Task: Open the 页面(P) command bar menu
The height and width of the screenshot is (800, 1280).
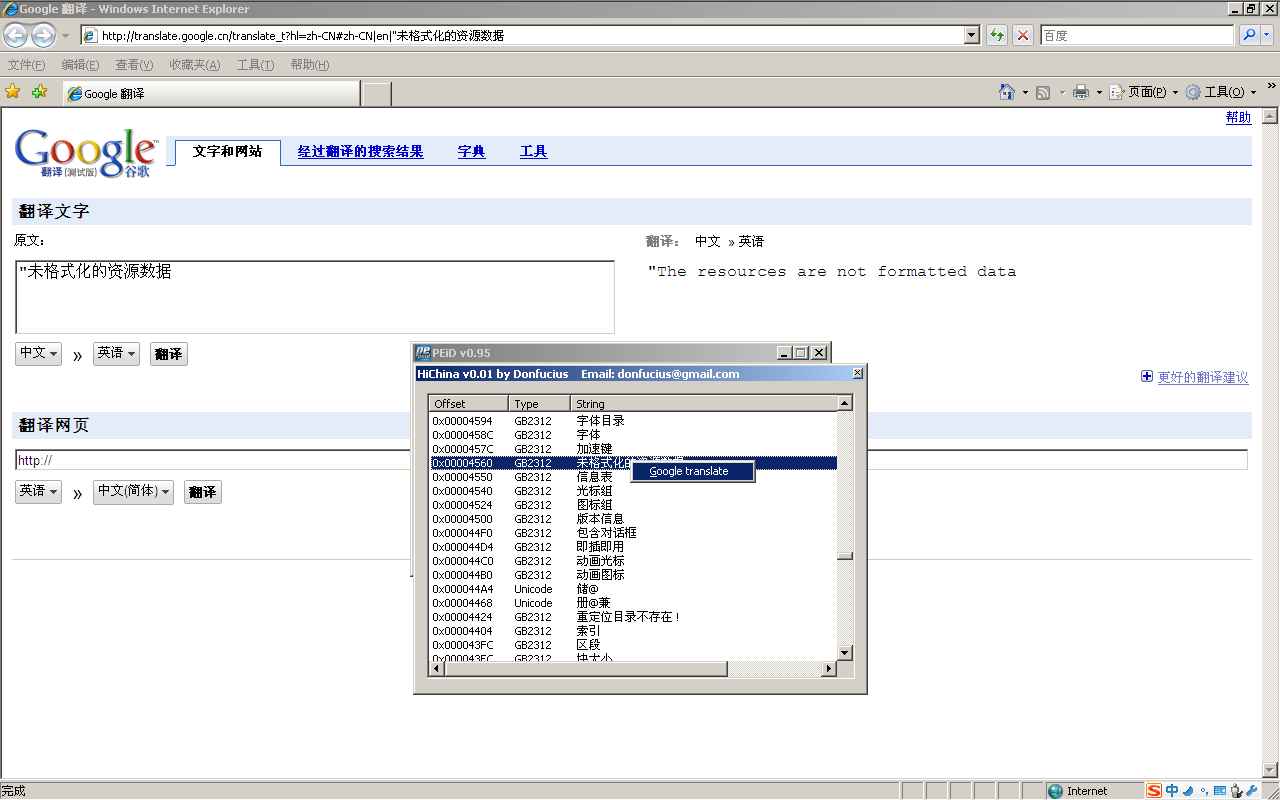Action: (x=1144, y=92)
